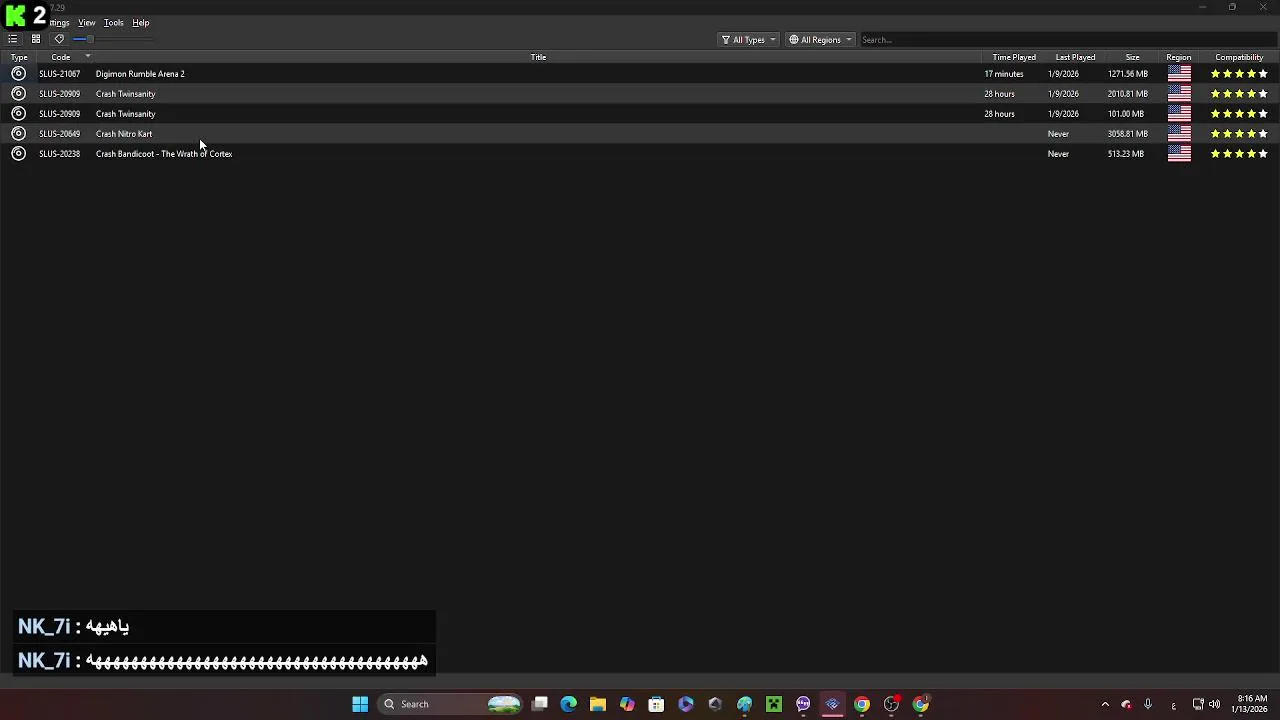Sort by the Region column header
This screenshot has width=1280, height=720.
coord(1178,57)
